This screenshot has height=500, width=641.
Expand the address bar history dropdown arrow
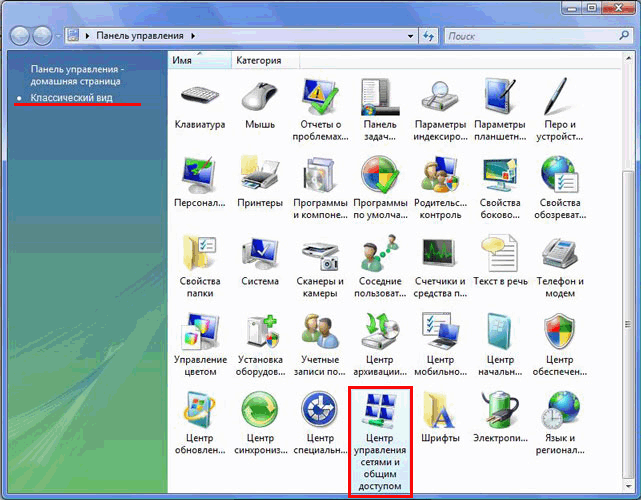409,36
